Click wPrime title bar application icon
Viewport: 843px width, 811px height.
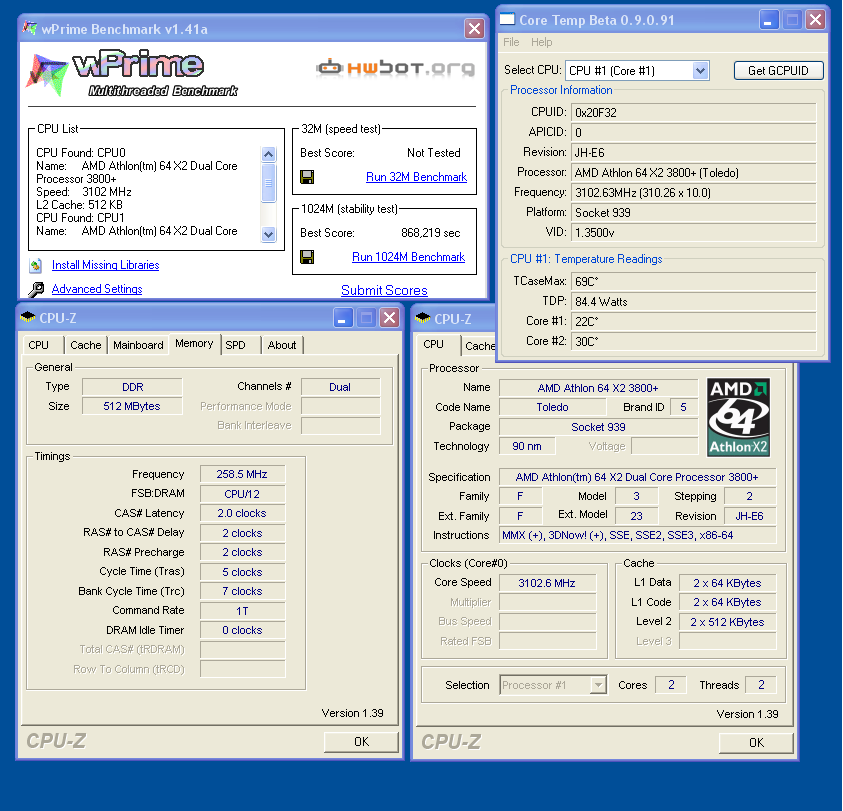tap(30, 28)
